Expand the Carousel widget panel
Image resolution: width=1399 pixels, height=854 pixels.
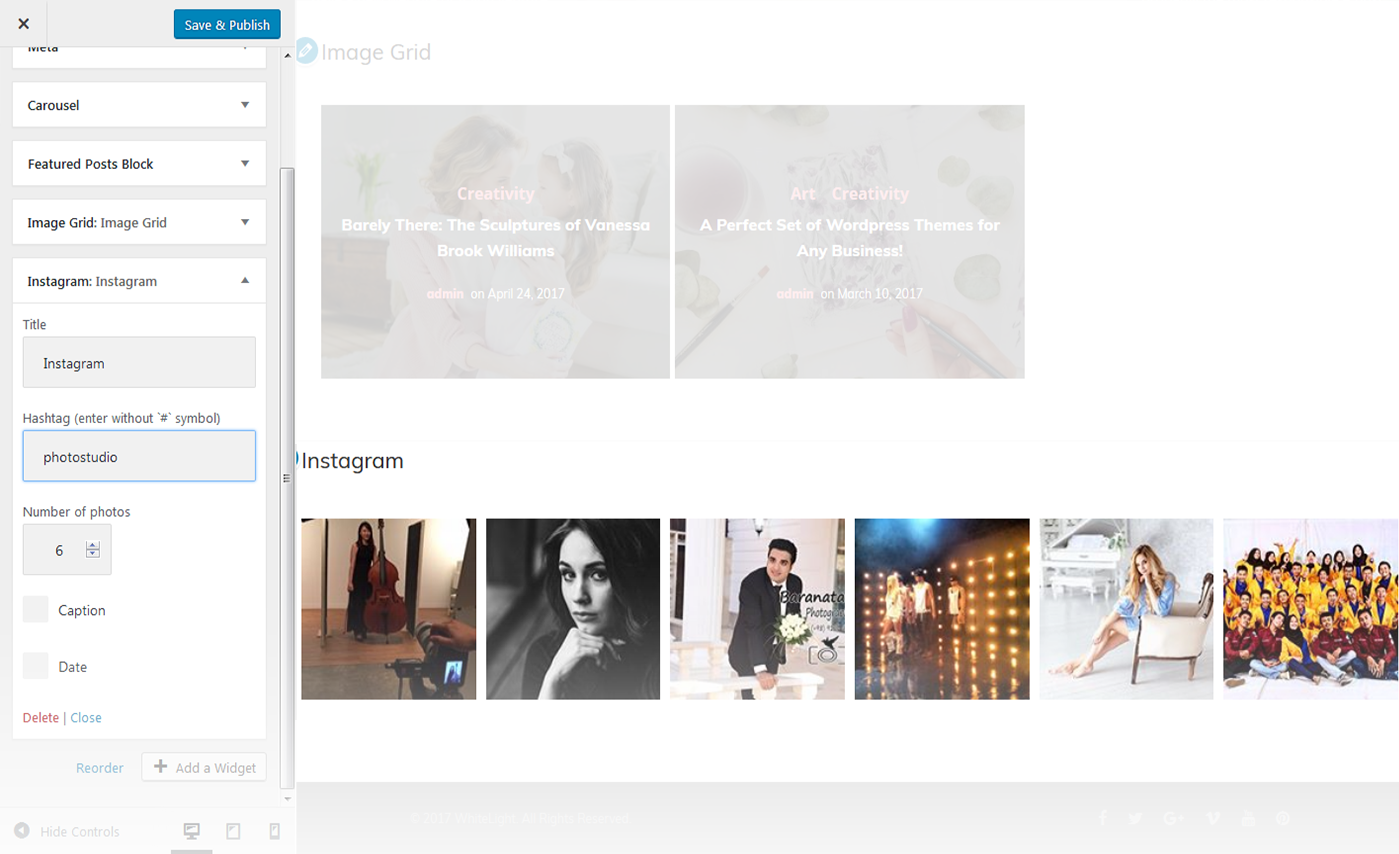[x=139, y=105]
